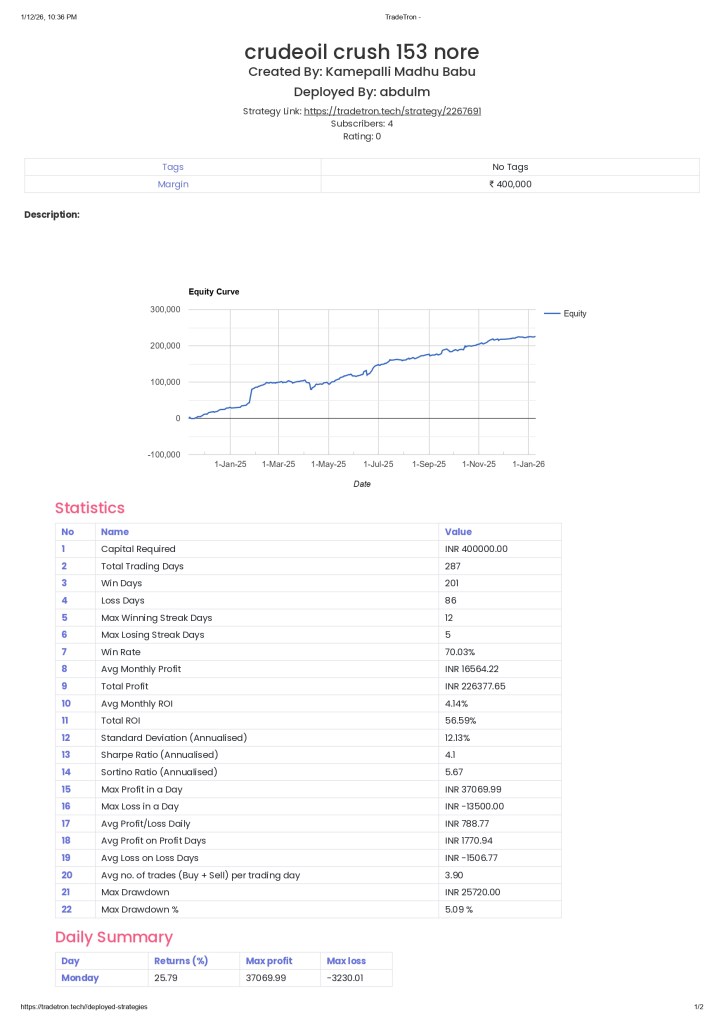Click the Equity Curve chart title
The height and width of the screenshot is (1024, 724).
click(214, 292)
